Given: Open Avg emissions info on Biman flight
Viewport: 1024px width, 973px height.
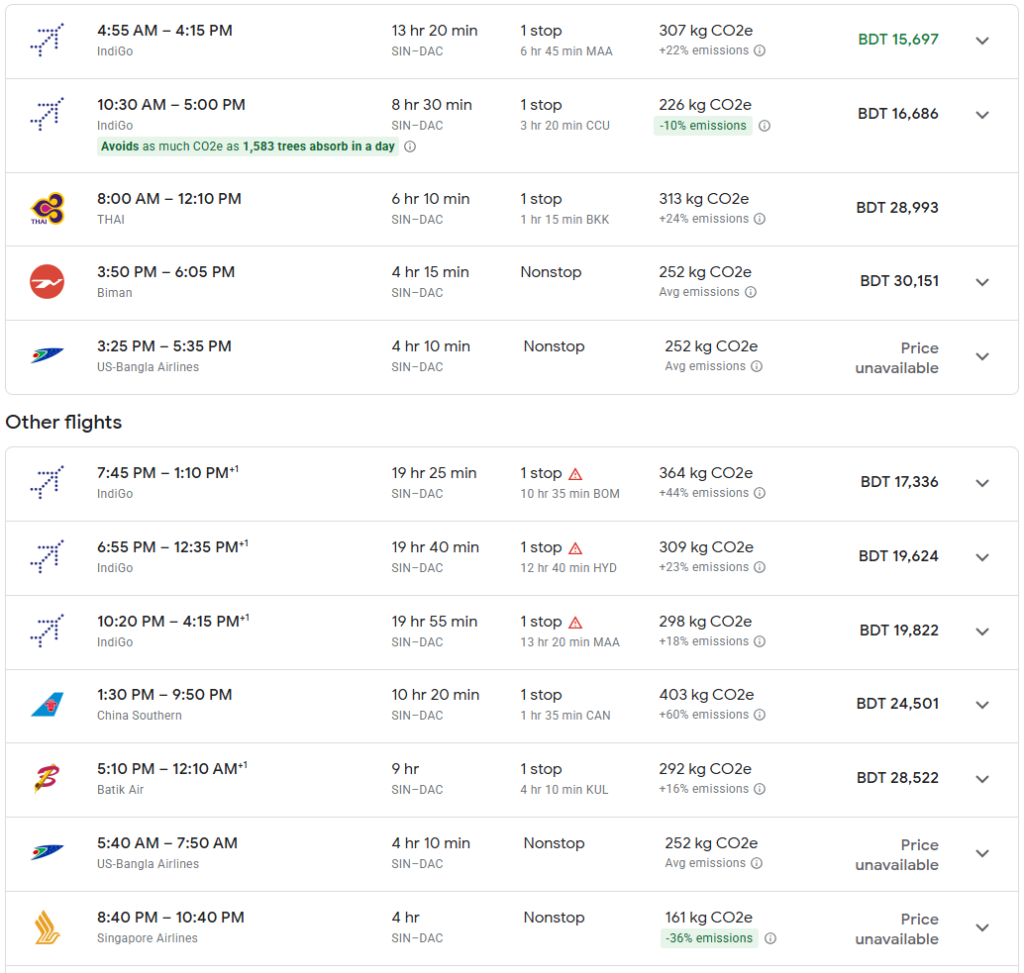Looking at the screenshot, I should (750, 292).
